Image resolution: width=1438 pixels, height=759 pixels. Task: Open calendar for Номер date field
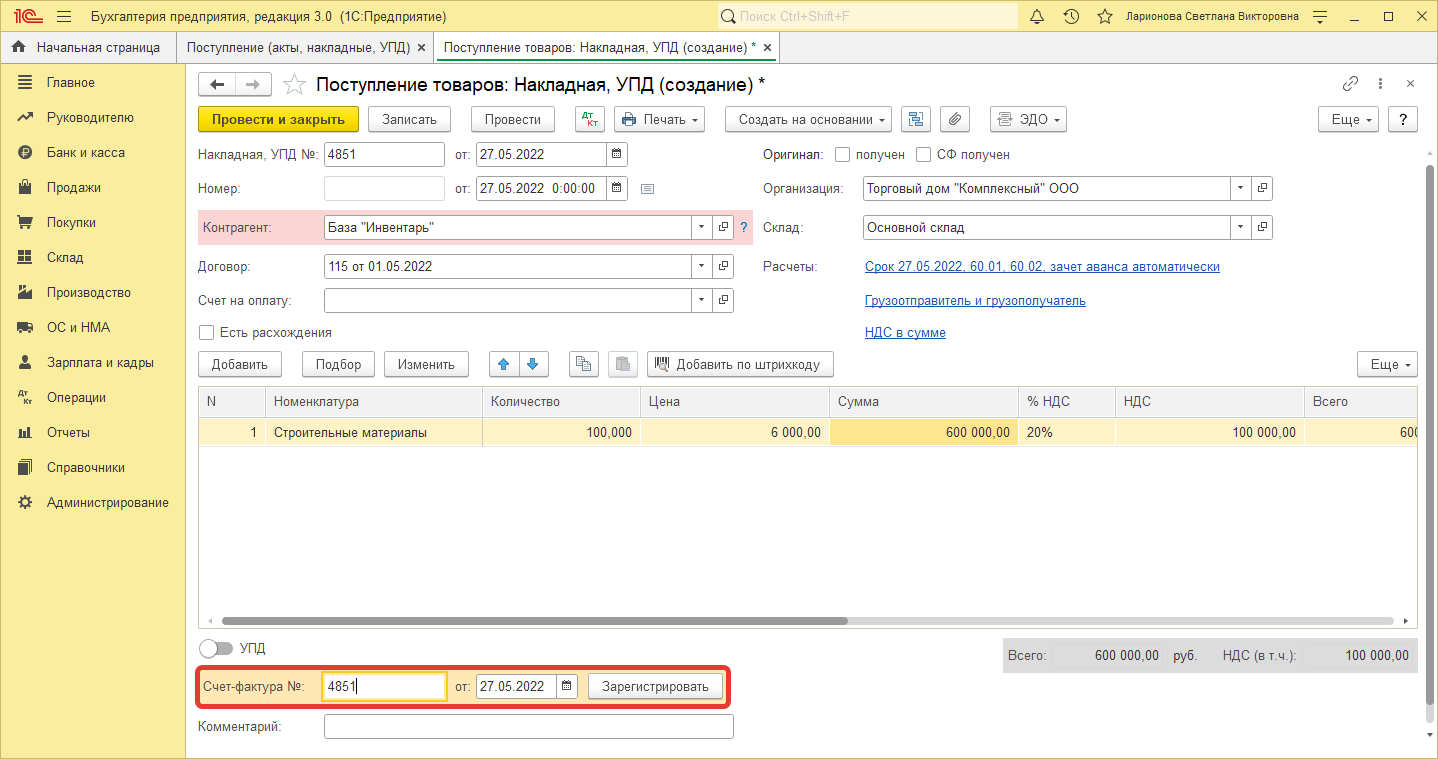click(617, 188)
